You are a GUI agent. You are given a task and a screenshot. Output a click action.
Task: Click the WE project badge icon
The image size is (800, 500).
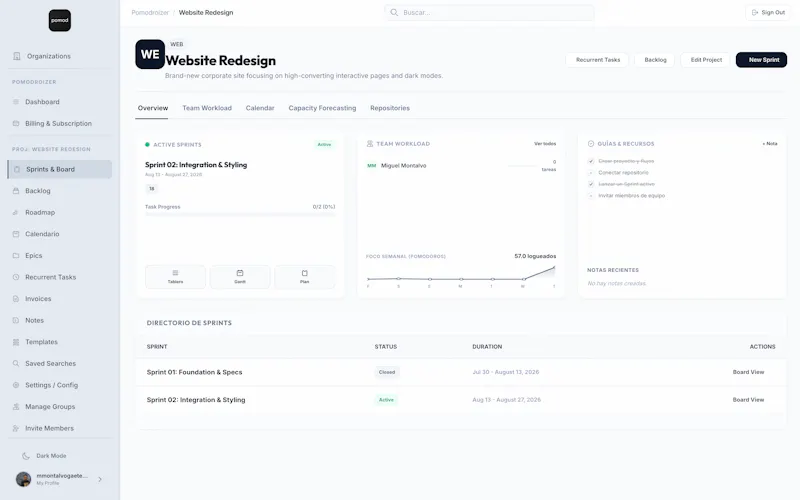tap(150, 54)
